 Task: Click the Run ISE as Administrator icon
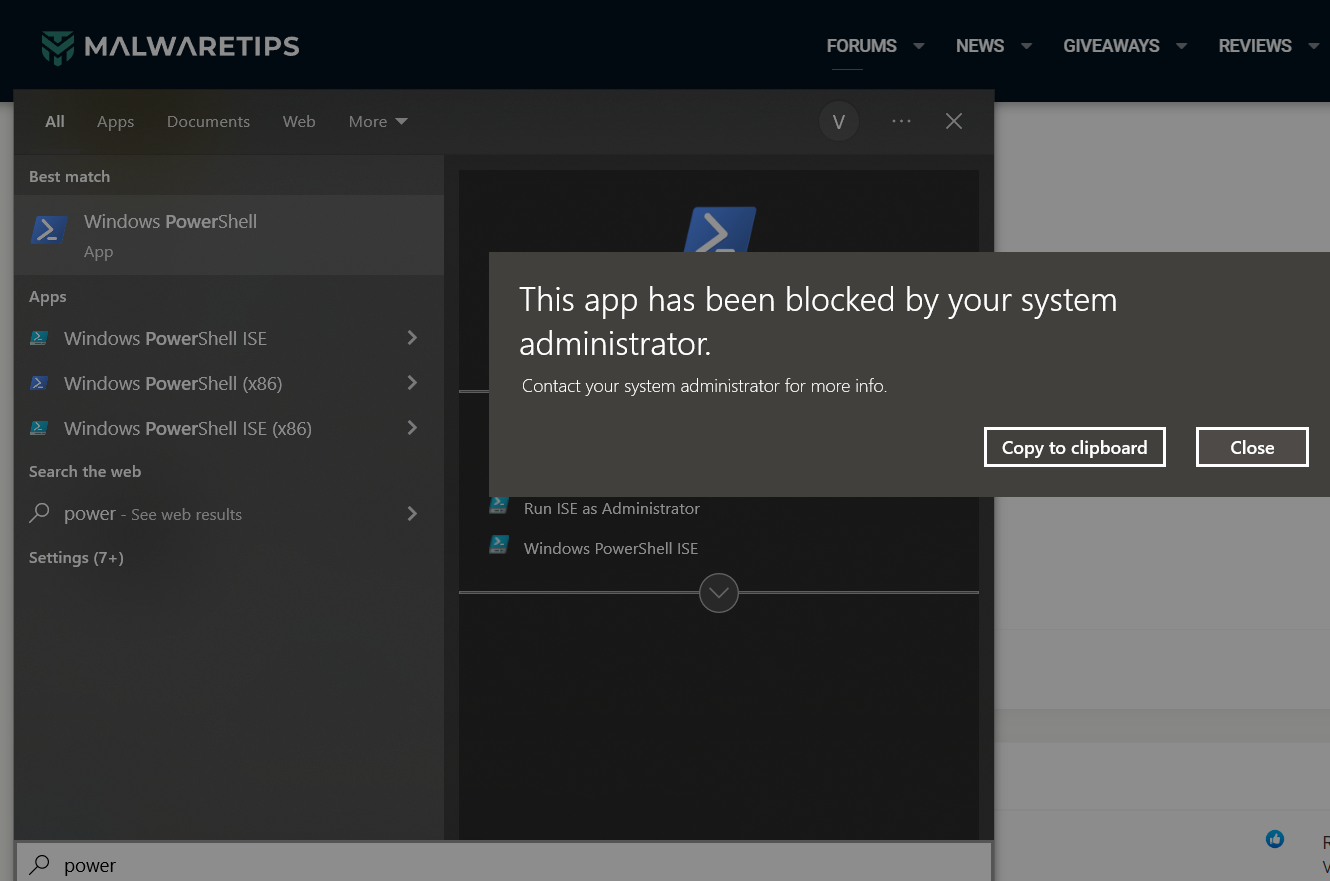click(x=498, y=506)
